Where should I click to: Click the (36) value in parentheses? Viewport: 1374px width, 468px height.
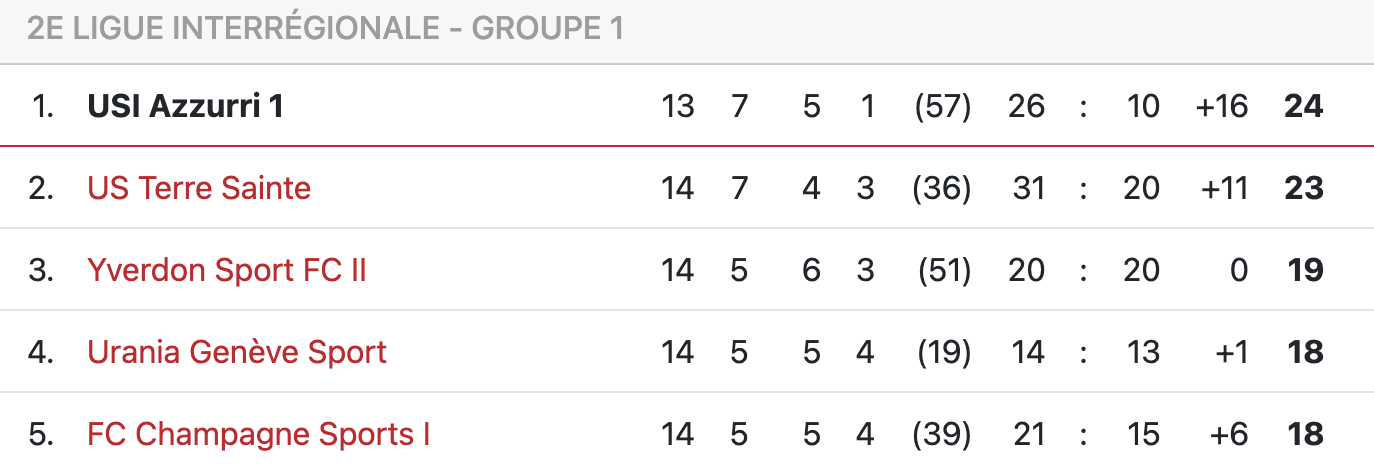[x=943, y=188]
